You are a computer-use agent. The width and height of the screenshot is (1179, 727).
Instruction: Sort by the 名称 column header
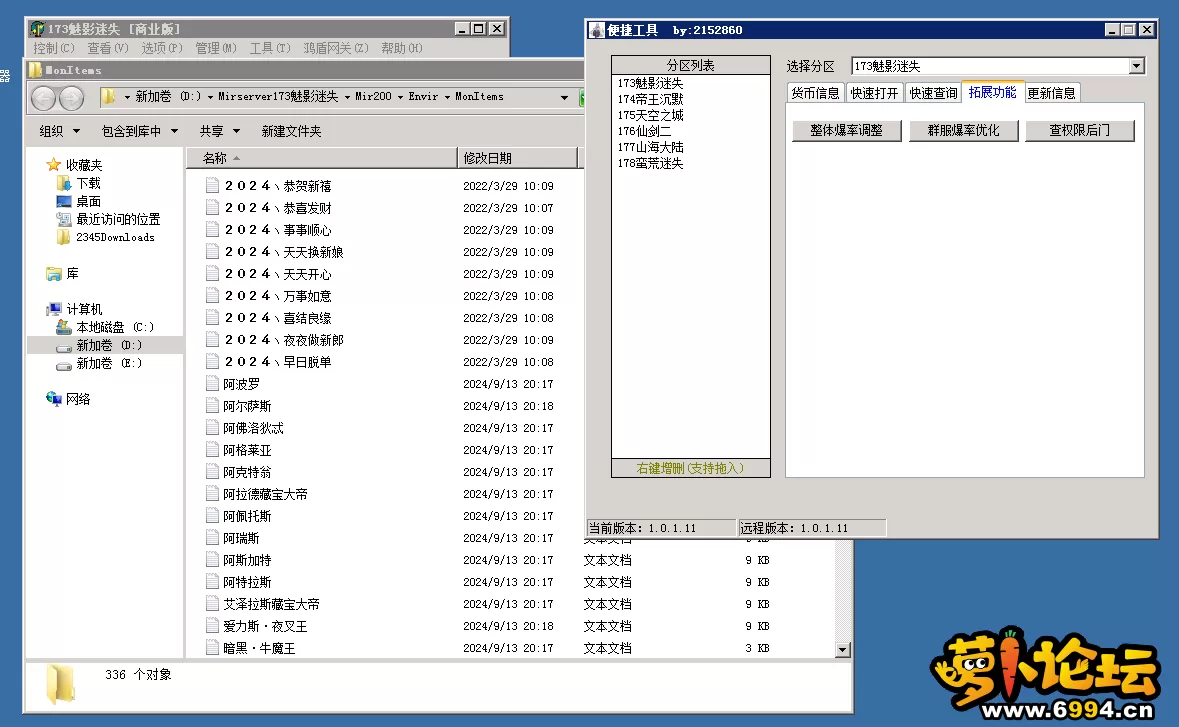tap(321, 158)
